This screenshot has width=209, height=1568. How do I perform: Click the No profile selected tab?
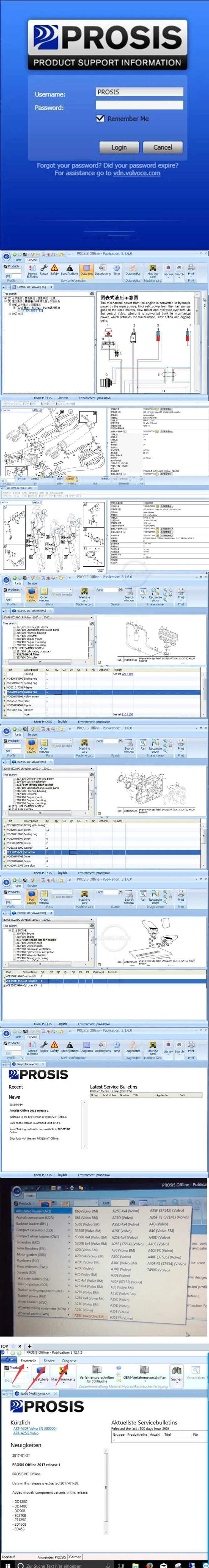pyautogui.click(x=28, y=1064)
